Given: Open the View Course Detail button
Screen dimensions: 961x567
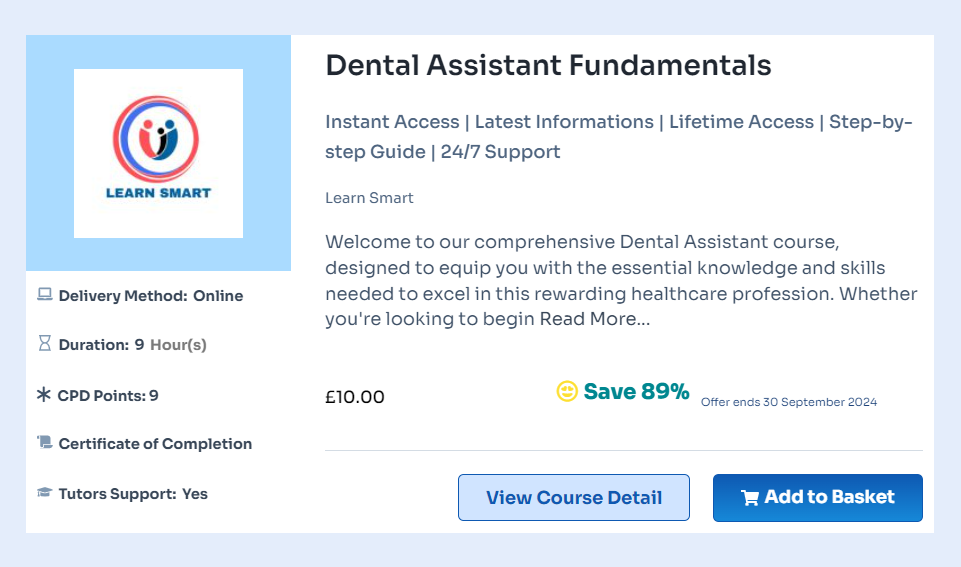Looking at the screenshot, I should pyautogui.click(x=574, y=498).
